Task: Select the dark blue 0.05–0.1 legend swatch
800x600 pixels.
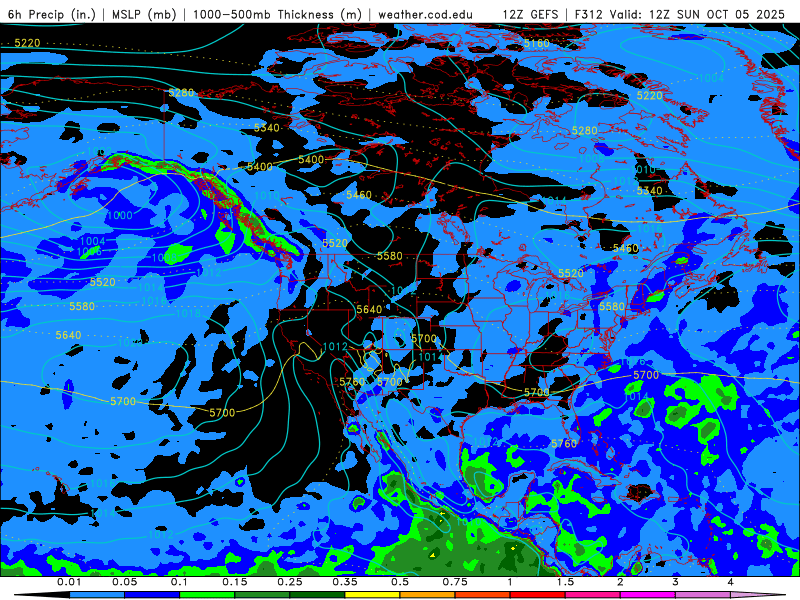Action: 152,595
